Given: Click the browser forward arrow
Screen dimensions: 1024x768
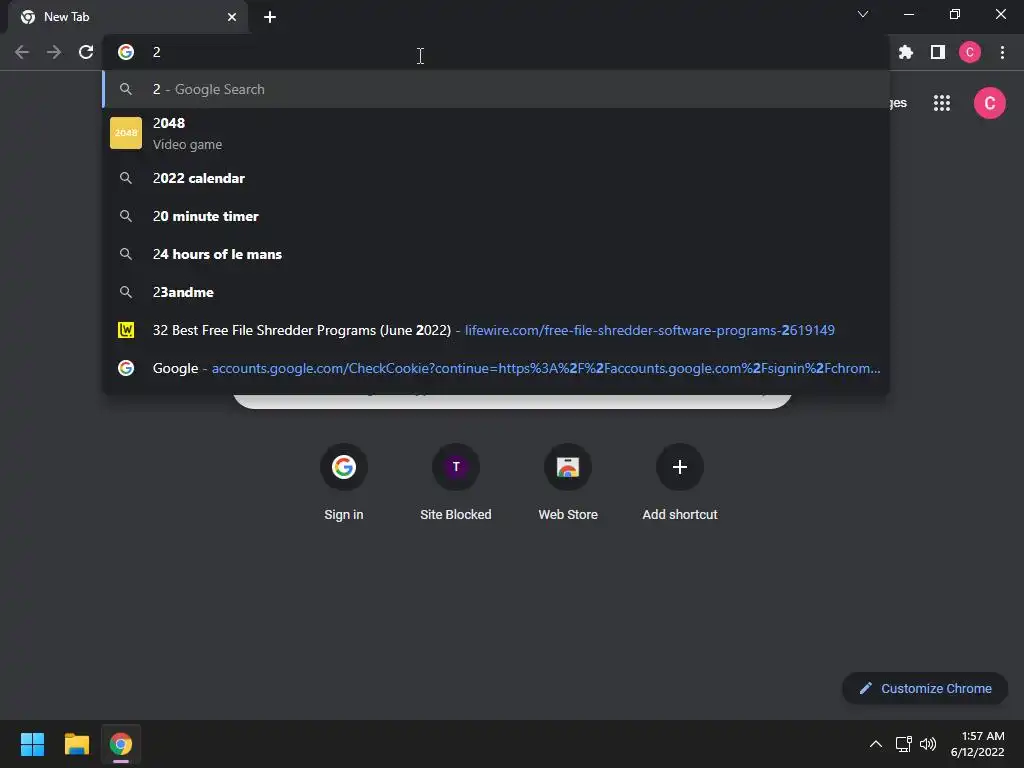Looking at the screenshot, I should tap(54, 52).
